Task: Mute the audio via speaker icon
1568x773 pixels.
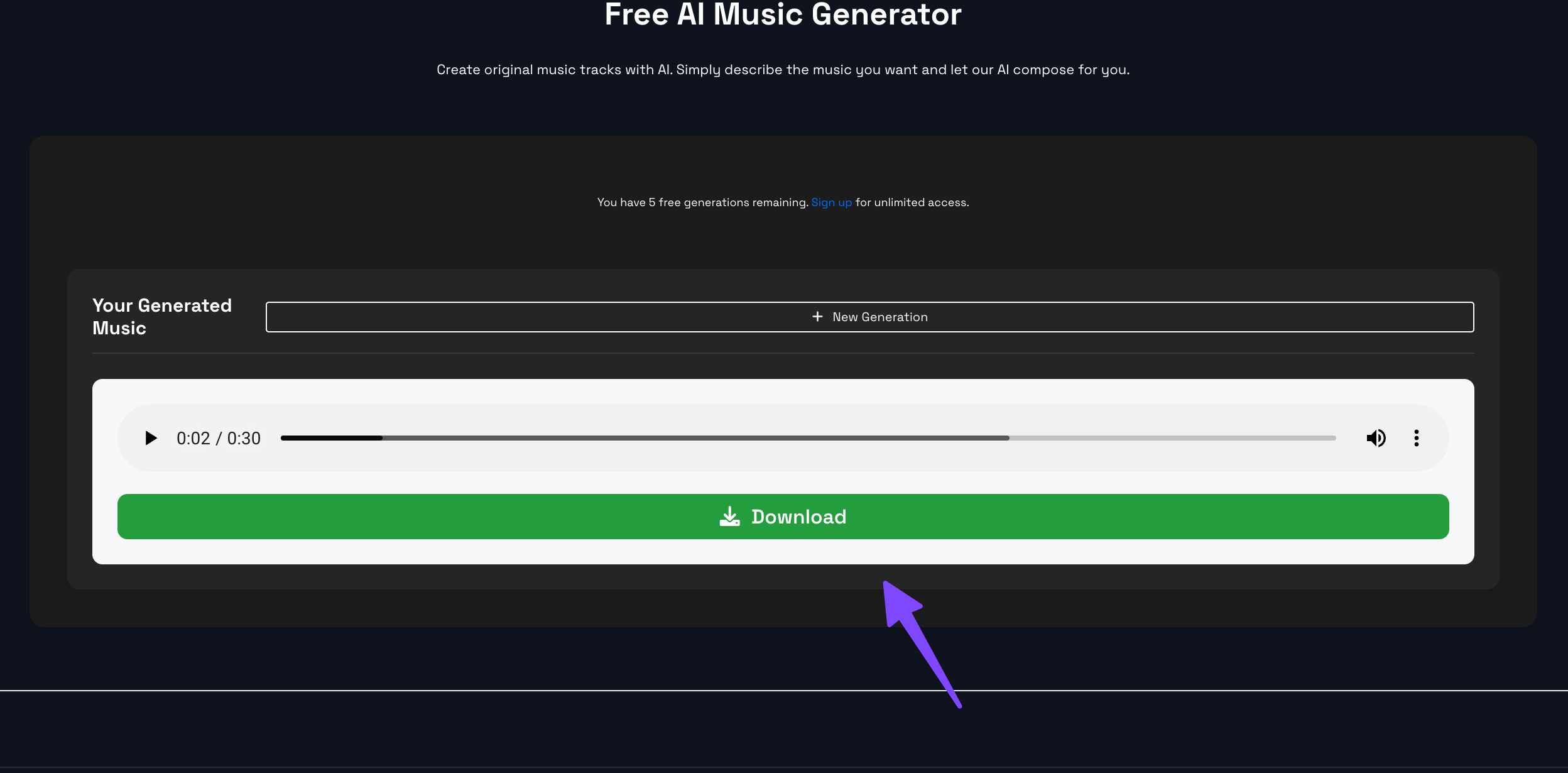Action: pyautogui.click(x=1376, y=438)
